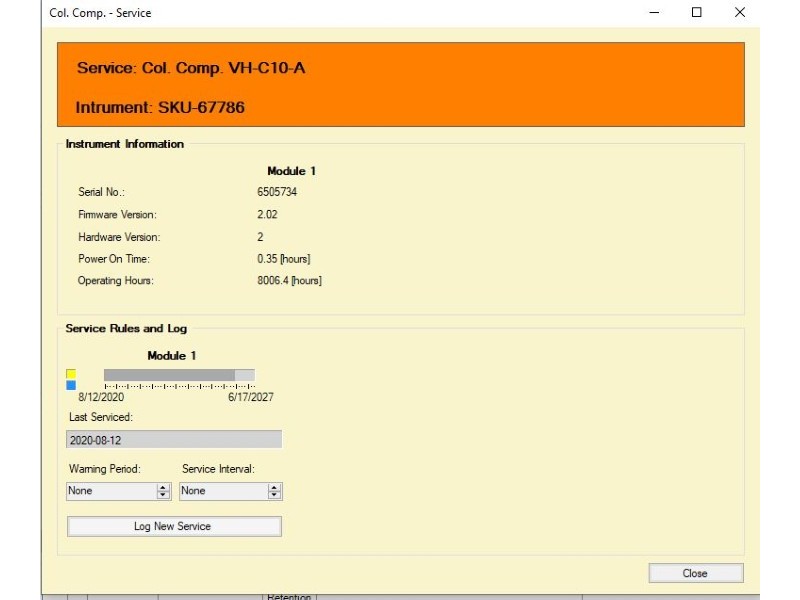This screenshot has width=800, height=600.
Task: Click operating hours value 8006.4 [hours]
Action: pos(289,281)
